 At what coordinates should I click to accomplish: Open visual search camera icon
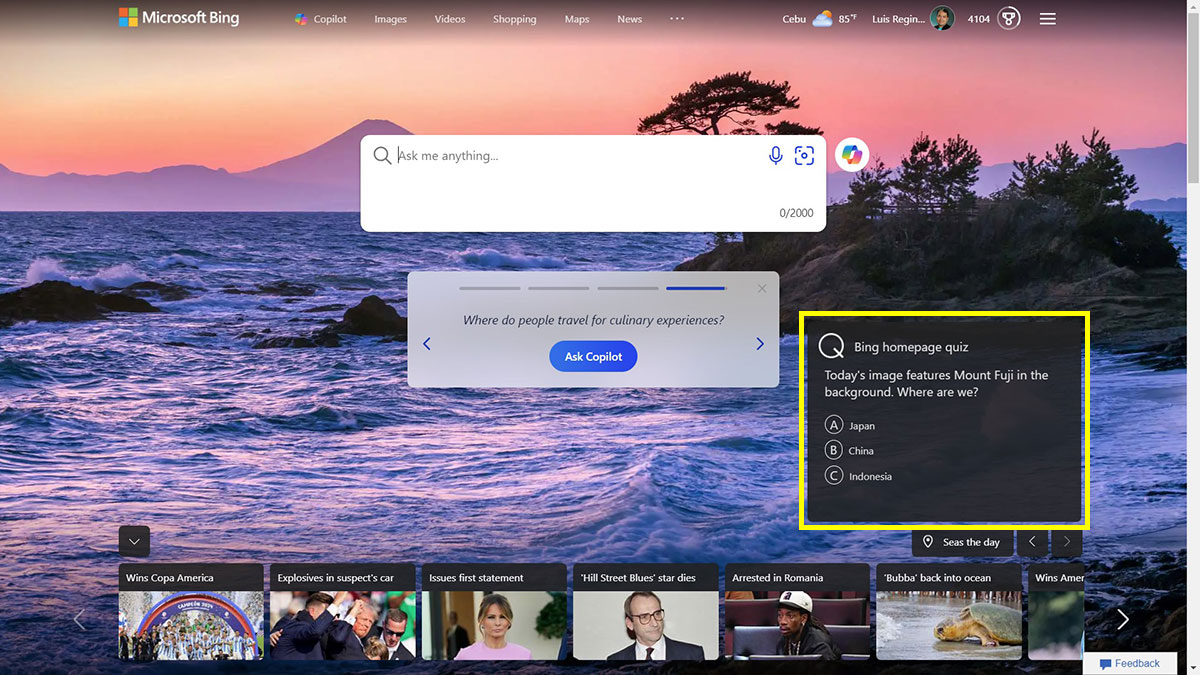(804, 155)
